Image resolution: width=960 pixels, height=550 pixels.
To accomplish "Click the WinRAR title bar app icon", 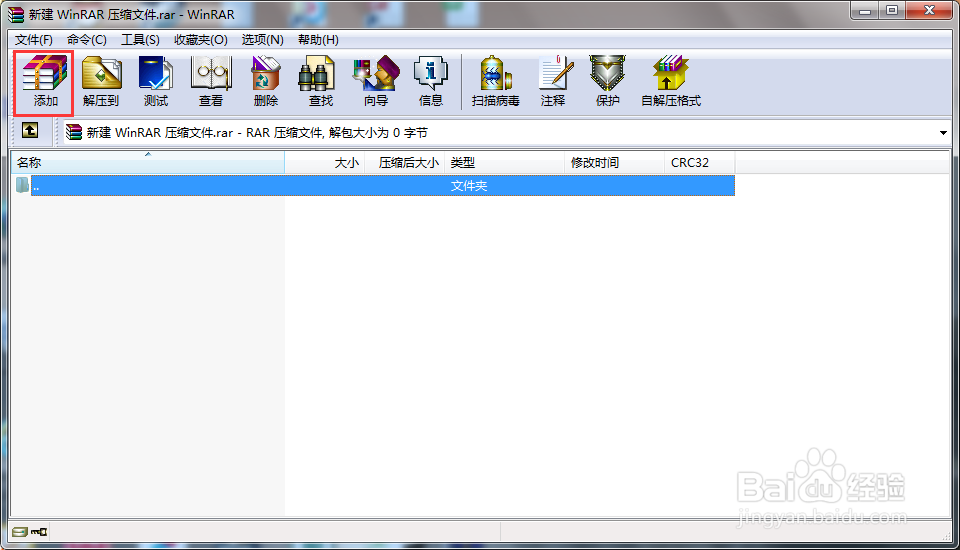I will (16, 14).
